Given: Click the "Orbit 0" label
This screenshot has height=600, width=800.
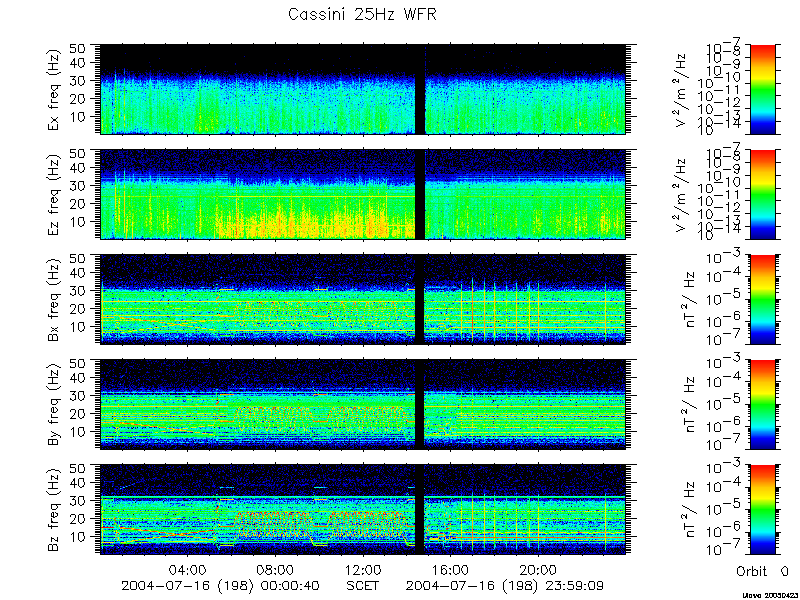Looking at the screenshot, I should pyautogui.click(x=762, y=570).
